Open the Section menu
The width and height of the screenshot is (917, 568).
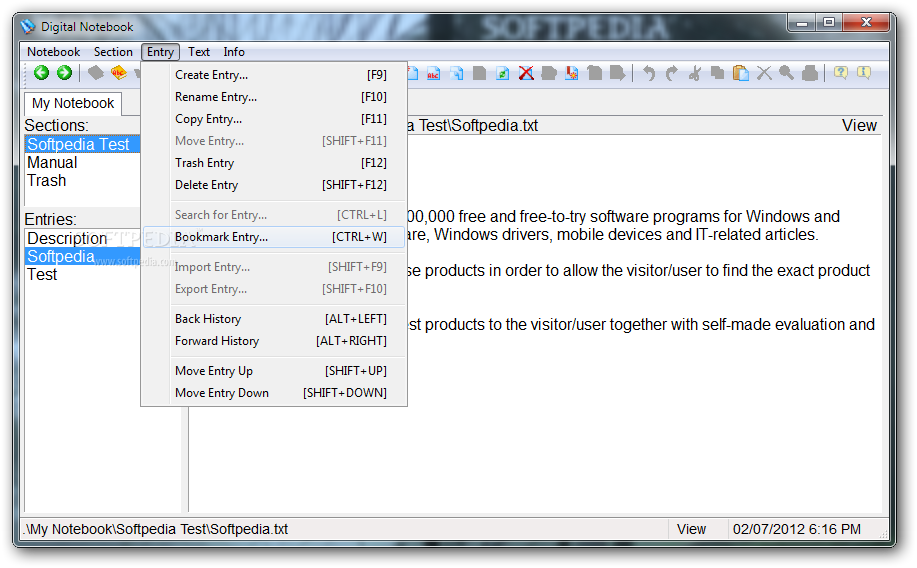(113, 51)
